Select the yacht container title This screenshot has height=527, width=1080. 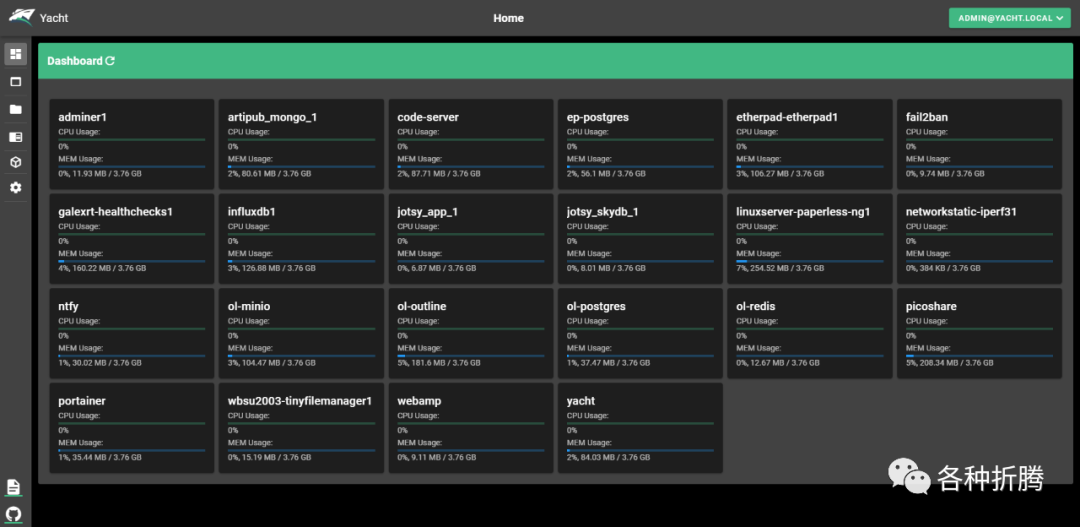pyautogui.click(x=581, y=401)
